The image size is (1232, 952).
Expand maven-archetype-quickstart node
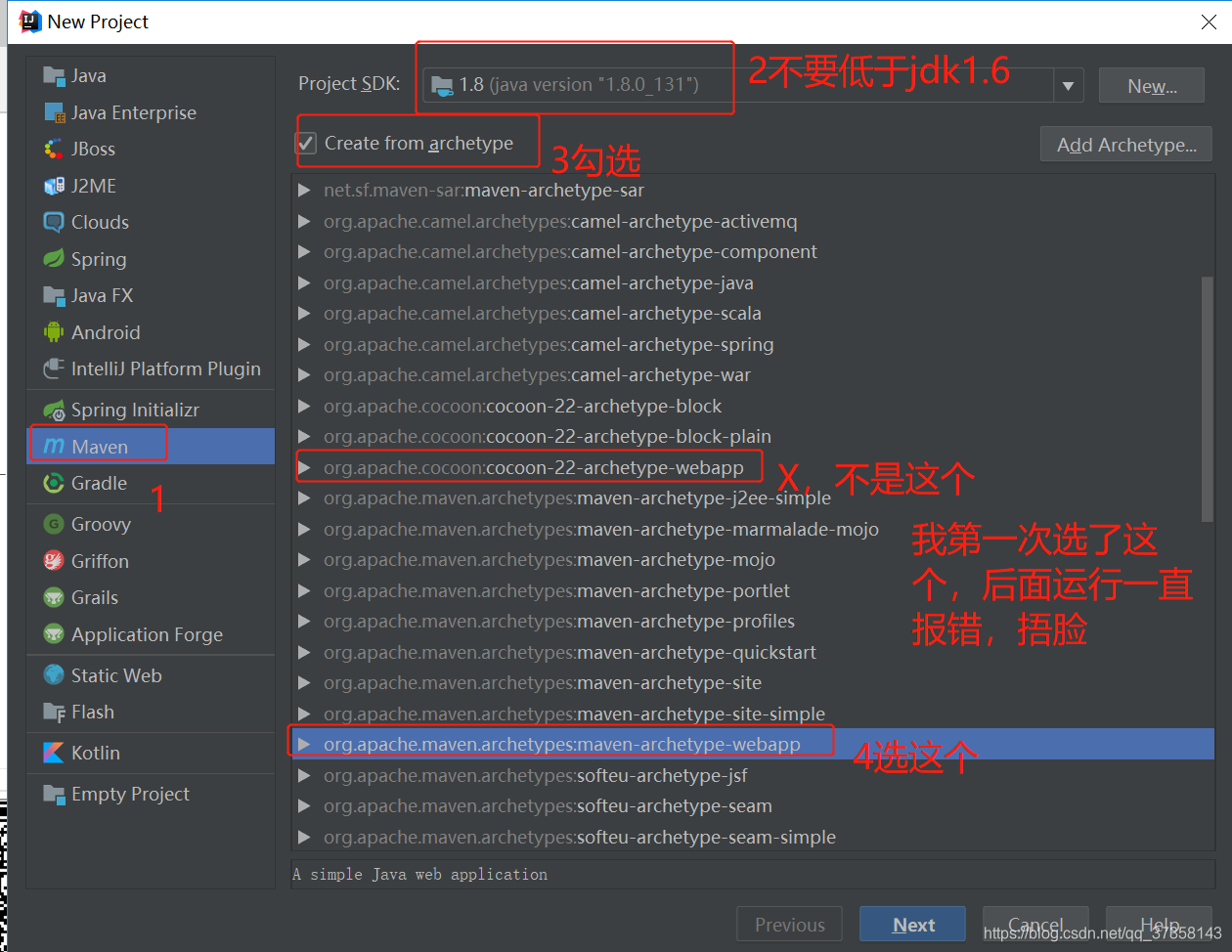click(304, 652)
